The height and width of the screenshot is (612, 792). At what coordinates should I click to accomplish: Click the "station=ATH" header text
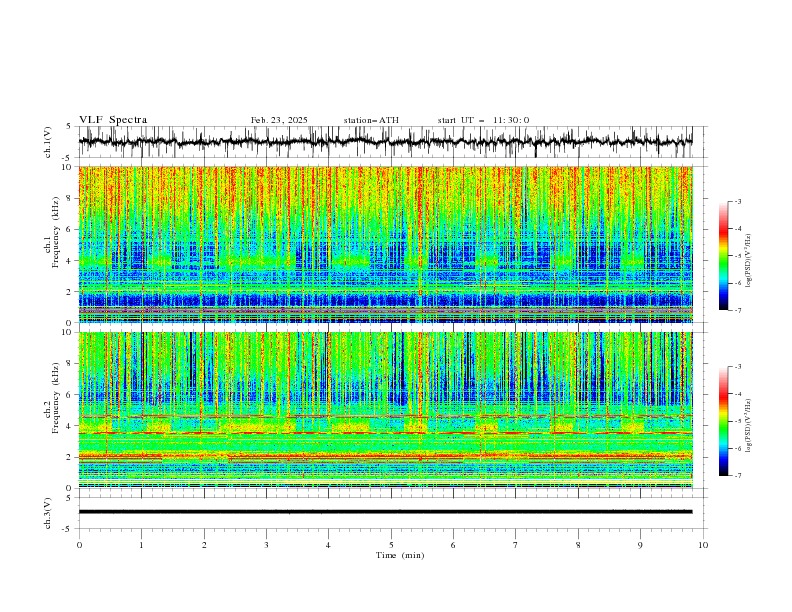click(x=371, y=120)
